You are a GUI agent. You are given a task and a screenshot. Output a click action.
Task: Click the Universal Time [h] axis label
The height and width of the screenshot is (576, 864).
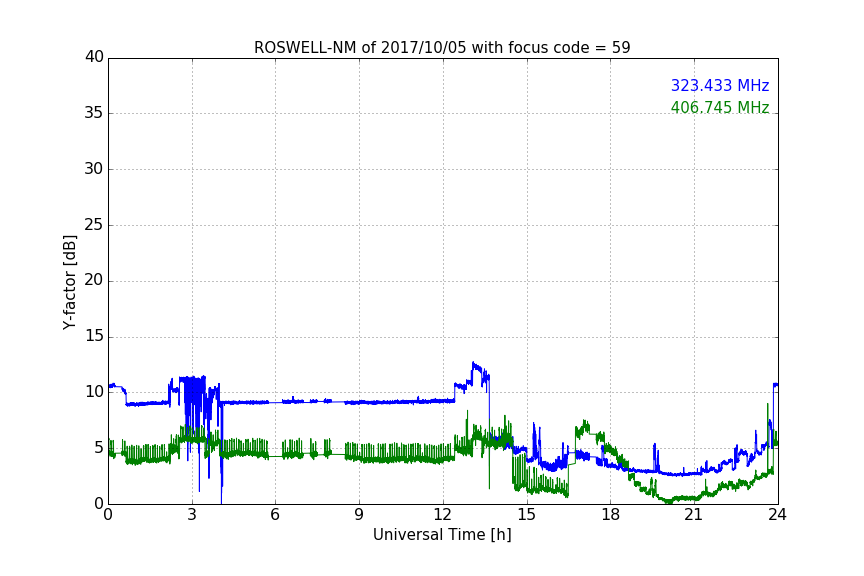(442, 535)
